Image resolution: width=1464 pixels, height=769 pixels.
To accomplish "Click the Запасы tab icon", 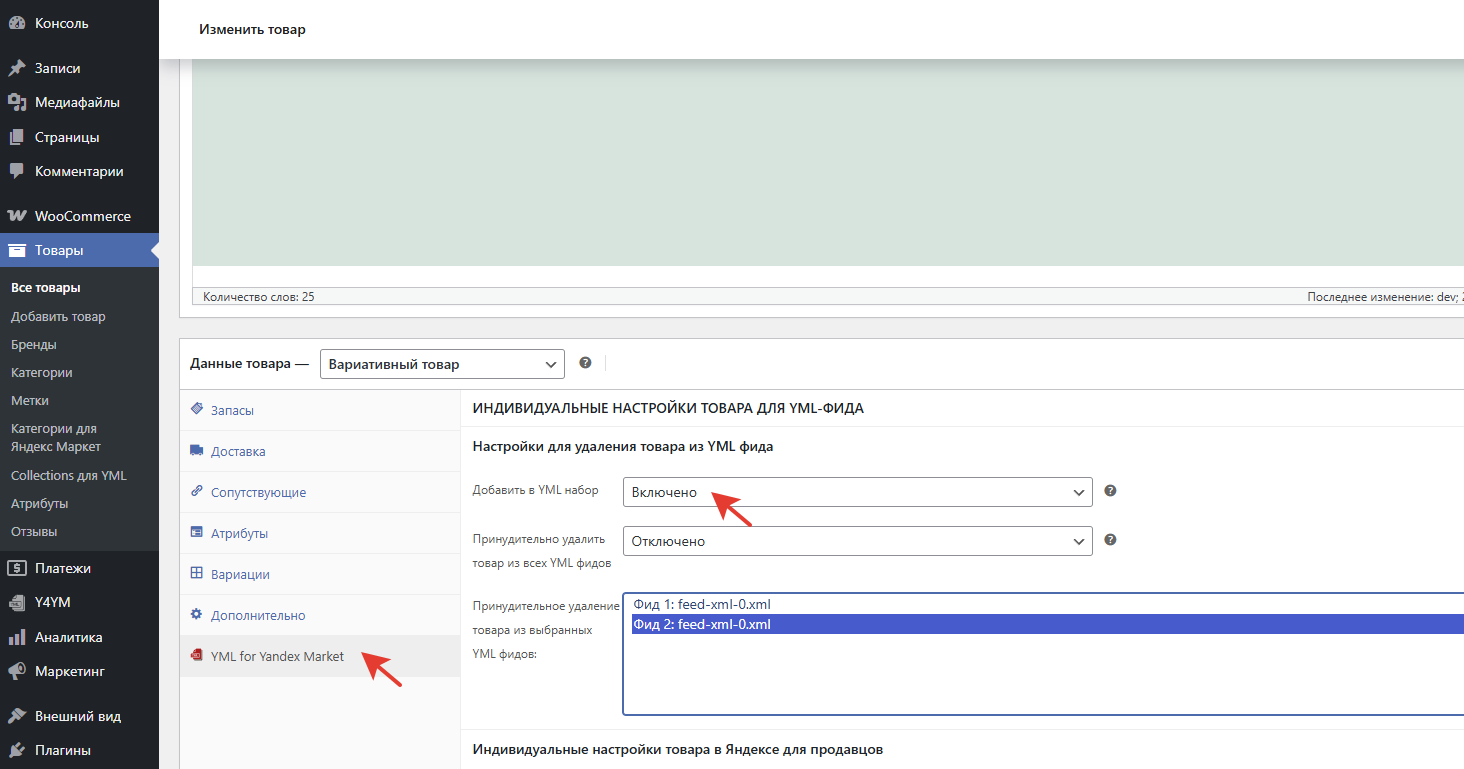I will coord(196,410).
